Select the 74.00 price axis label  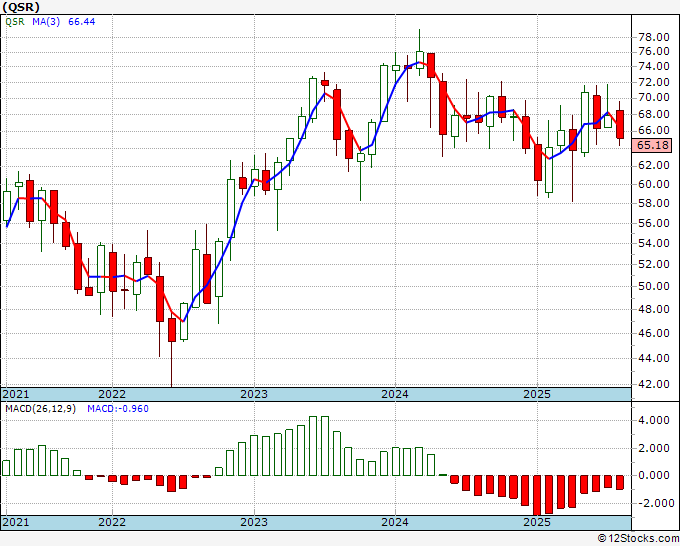click(x=654, y=66)
